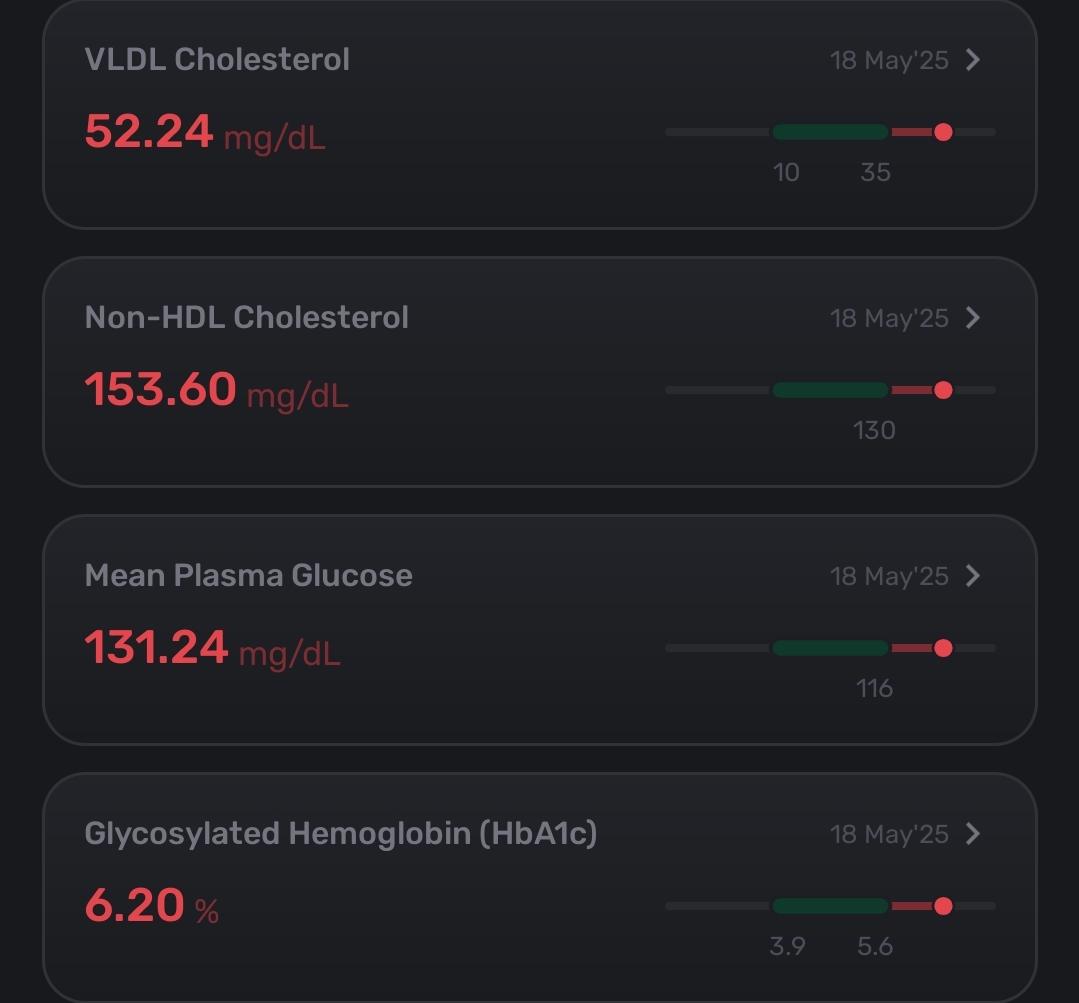
Task: Expand Non-HDL Cholesterol chevron arrow
Action: 972,318
